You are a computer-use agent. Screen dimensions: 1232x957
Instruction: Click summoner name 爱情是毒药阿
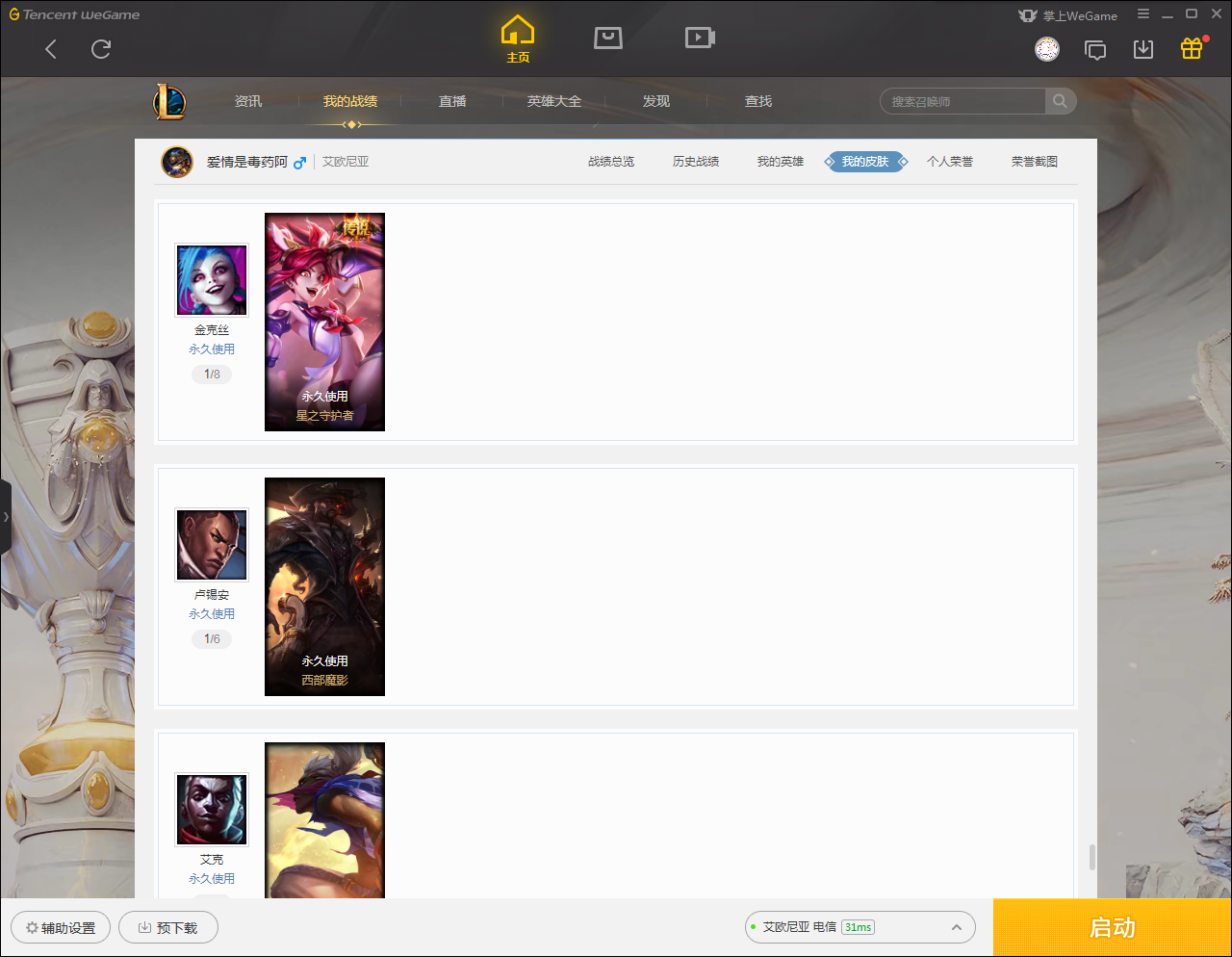pos(247,162)
